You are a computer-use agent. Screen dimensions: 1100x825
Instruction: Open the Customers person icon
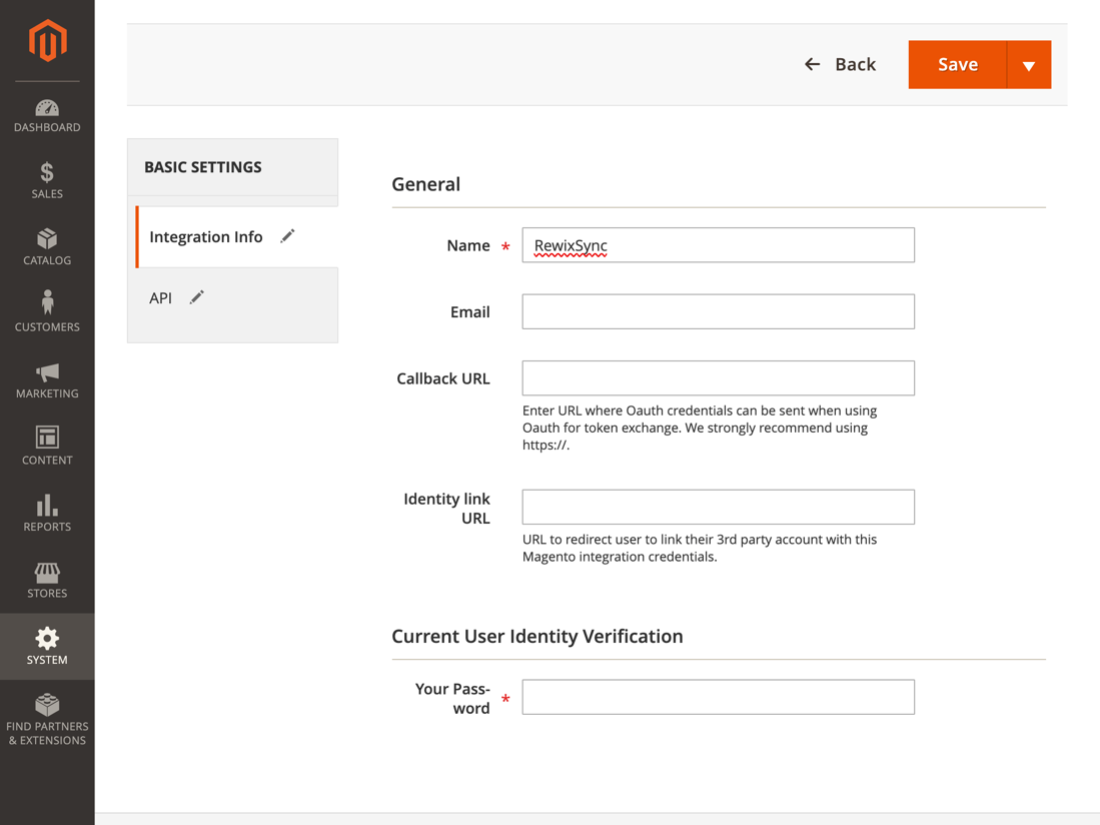pyautogui.click(x=47, y=303)
